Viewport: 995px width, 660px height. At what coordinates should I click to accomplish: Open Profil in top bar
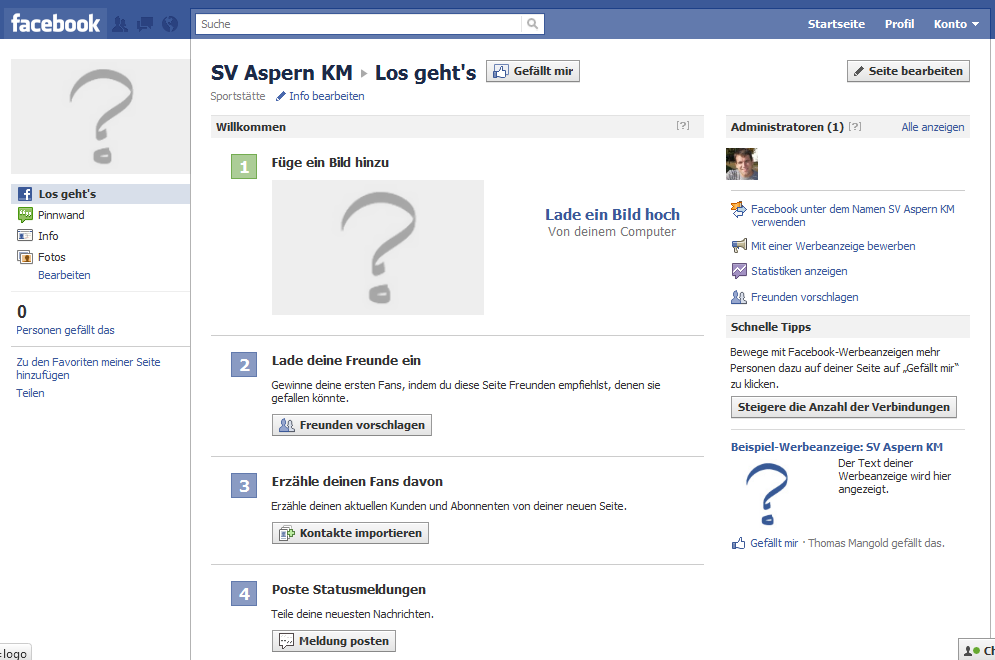(x=899, y=24)
